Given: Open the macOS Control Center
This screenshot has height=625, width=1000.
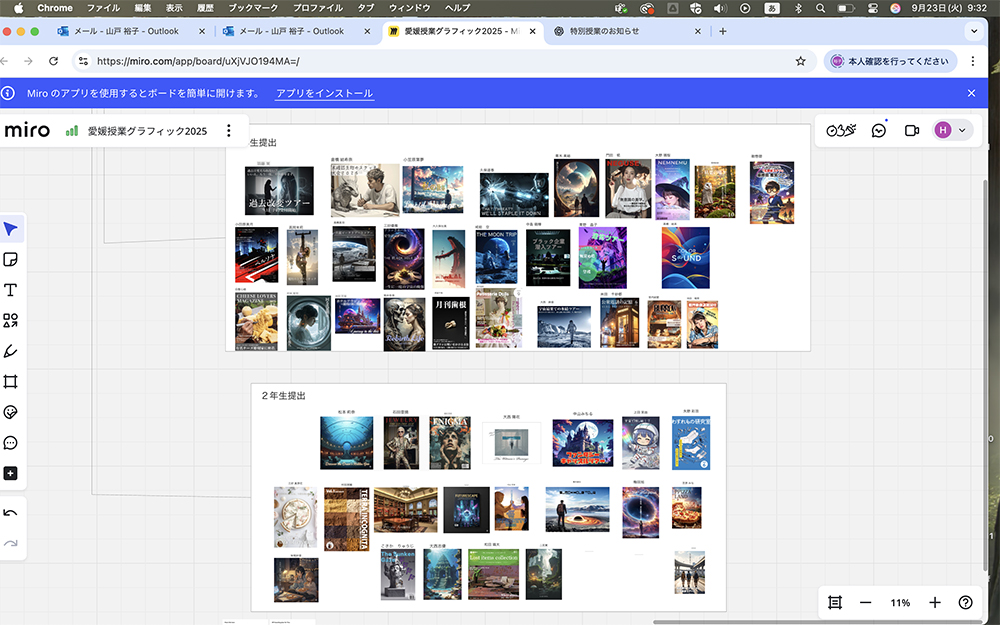Looking at the screenshot, I should tap(873, 8).
